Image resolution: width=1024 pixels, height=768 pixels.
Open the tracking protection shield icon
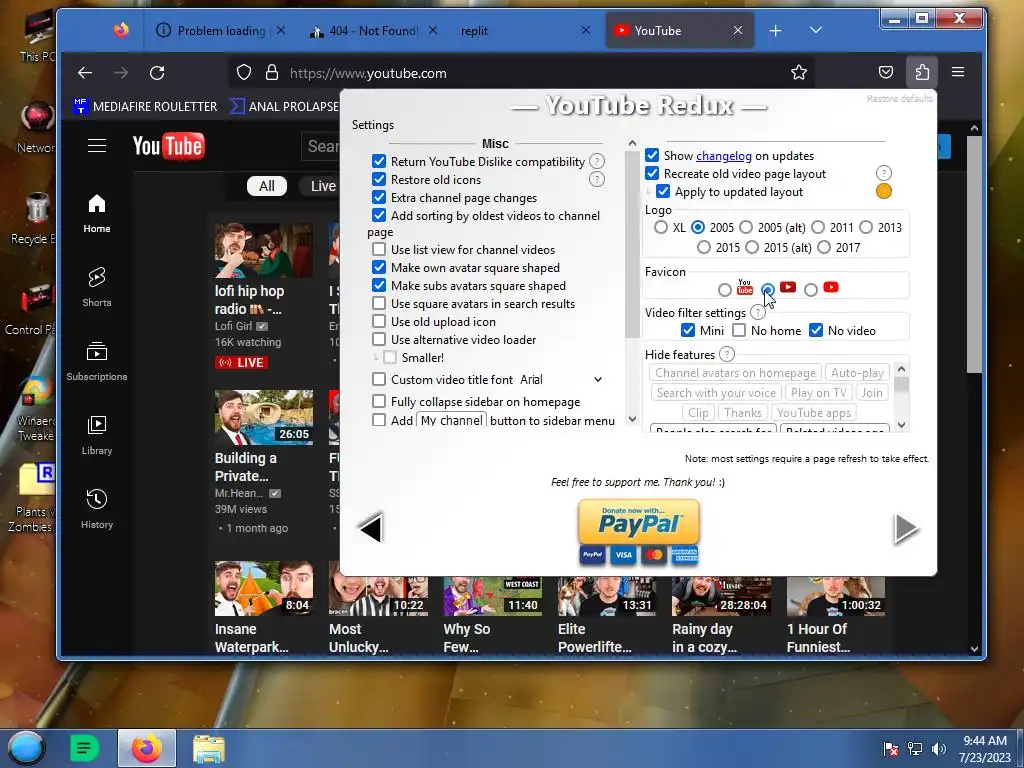[244, 72]
